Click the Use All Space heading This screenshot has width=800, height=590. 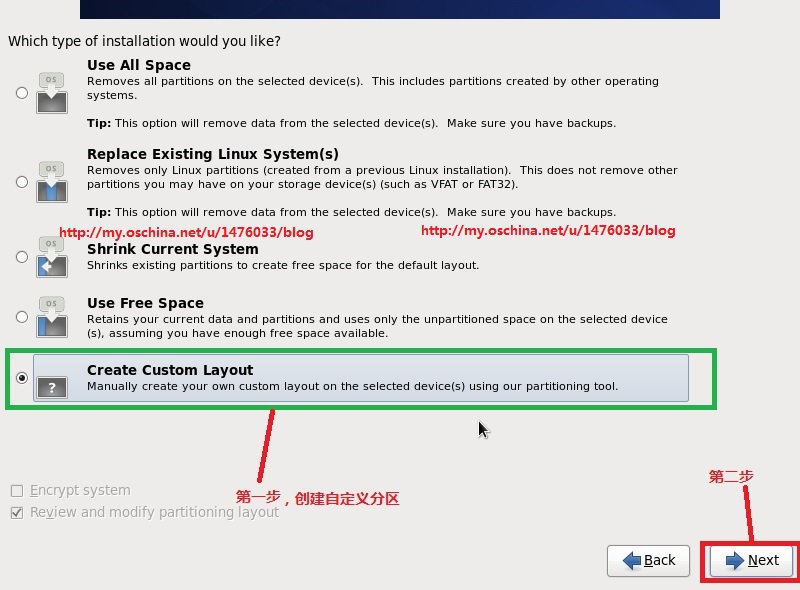tap(139, 65)
